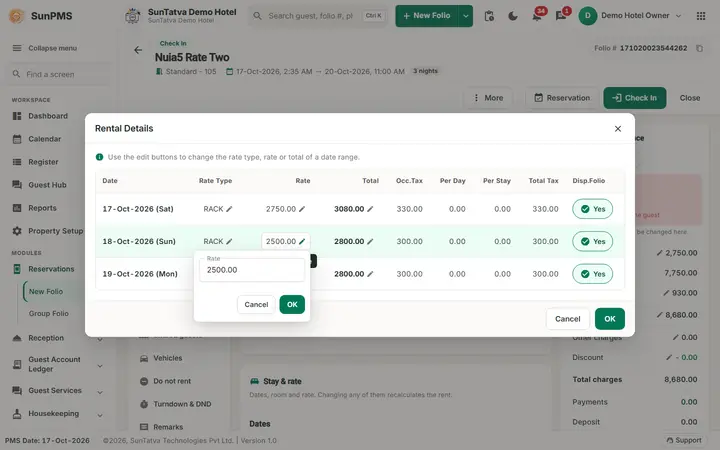Viewport: 720px width, 450px height.
Task: Click the Find a screen search field
Action: pos(59,74)
